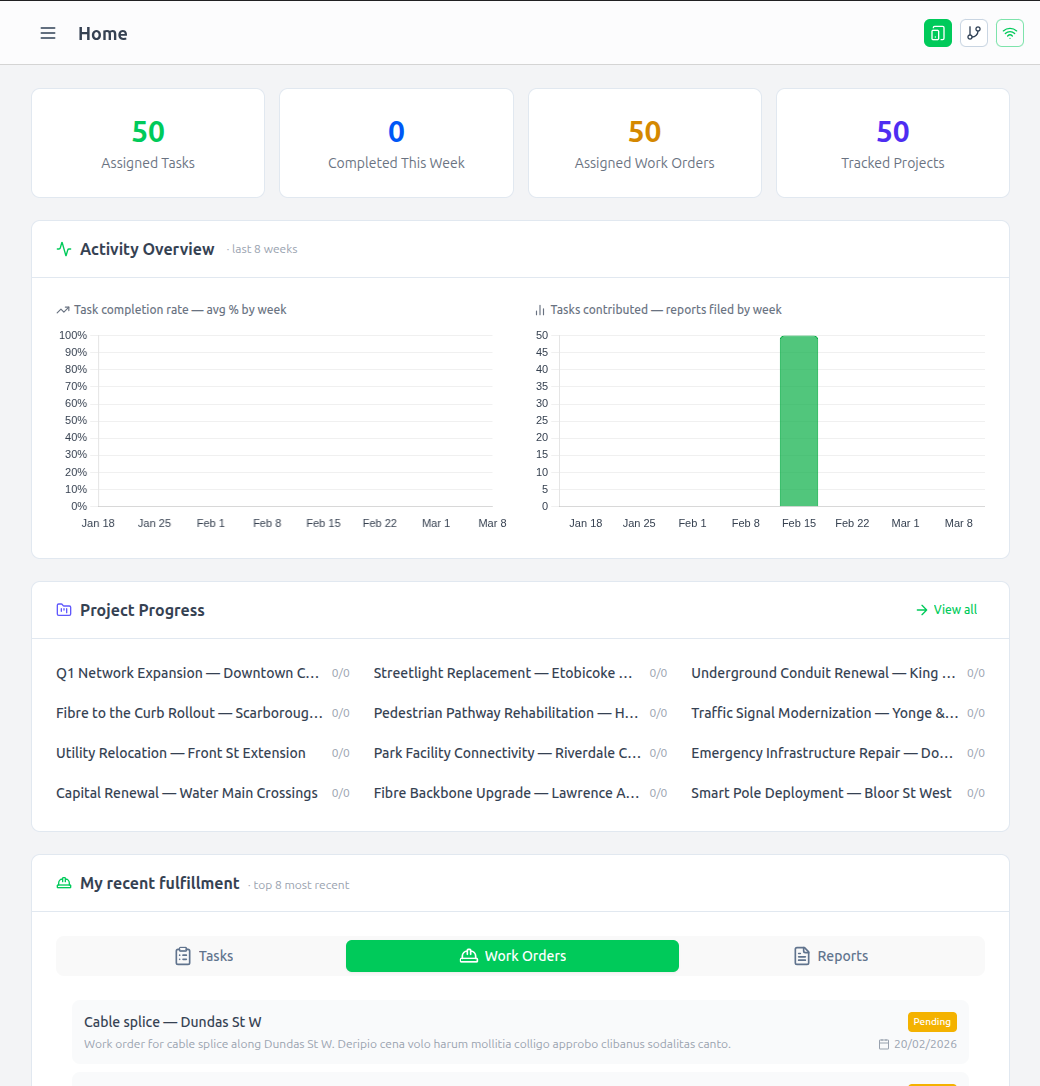Click the Project Progress panel icon
Viewport: 1040px width, 1086px height.
(x=64, y=609)
